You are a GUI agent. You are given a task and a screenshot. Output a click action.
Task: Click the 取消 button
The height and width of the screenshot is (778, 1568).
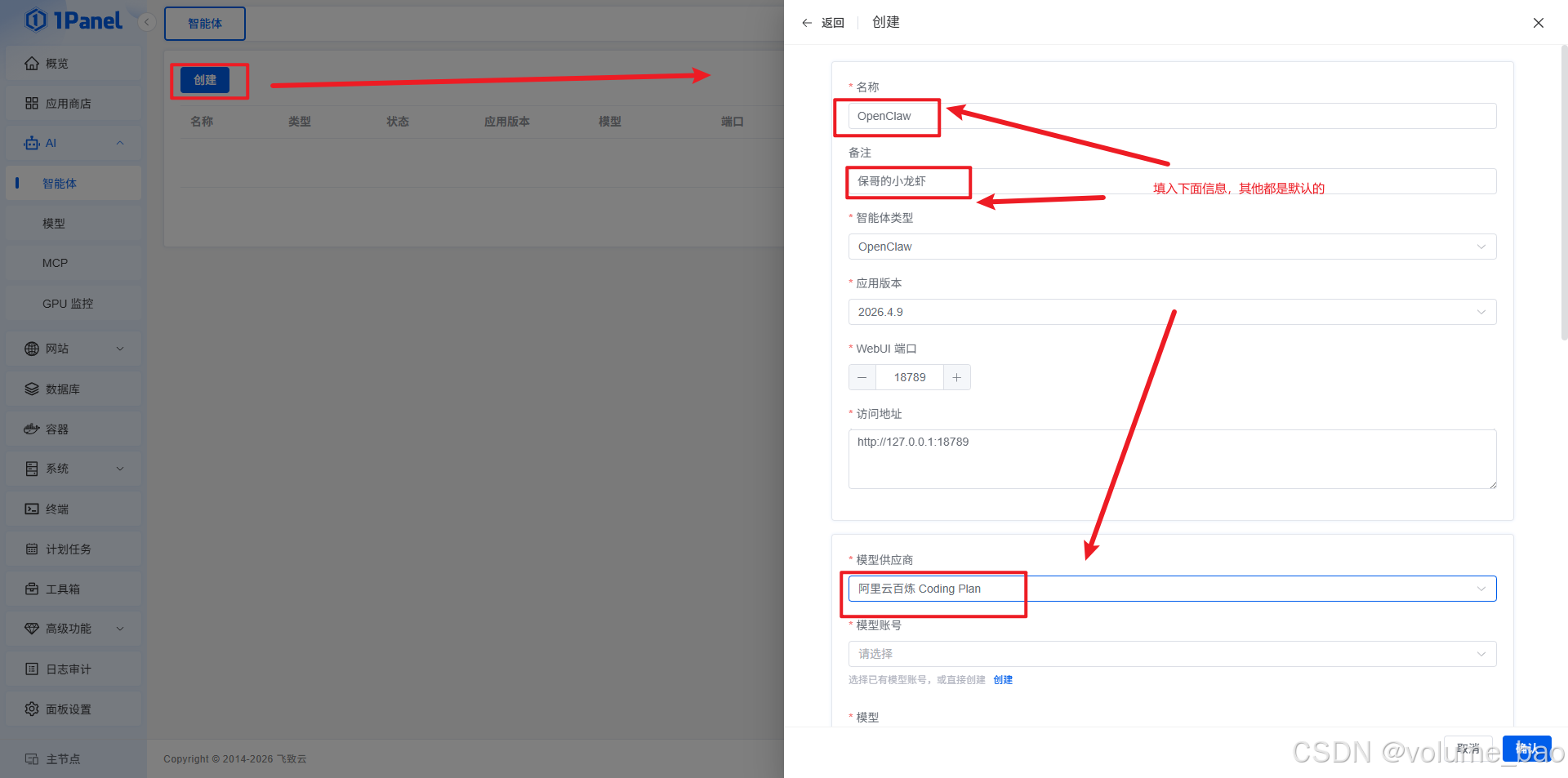click(1468, 748)
